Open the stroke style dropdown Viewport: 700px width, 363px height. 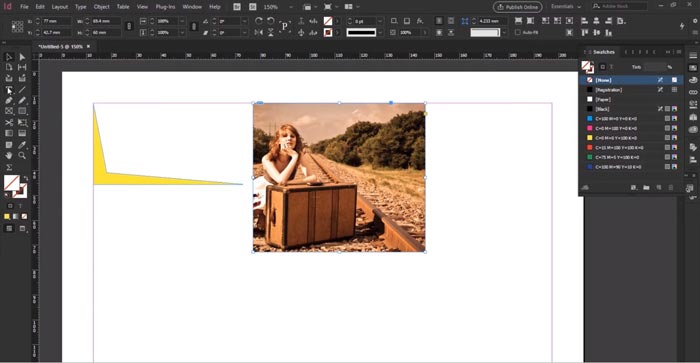coord(380,33)
